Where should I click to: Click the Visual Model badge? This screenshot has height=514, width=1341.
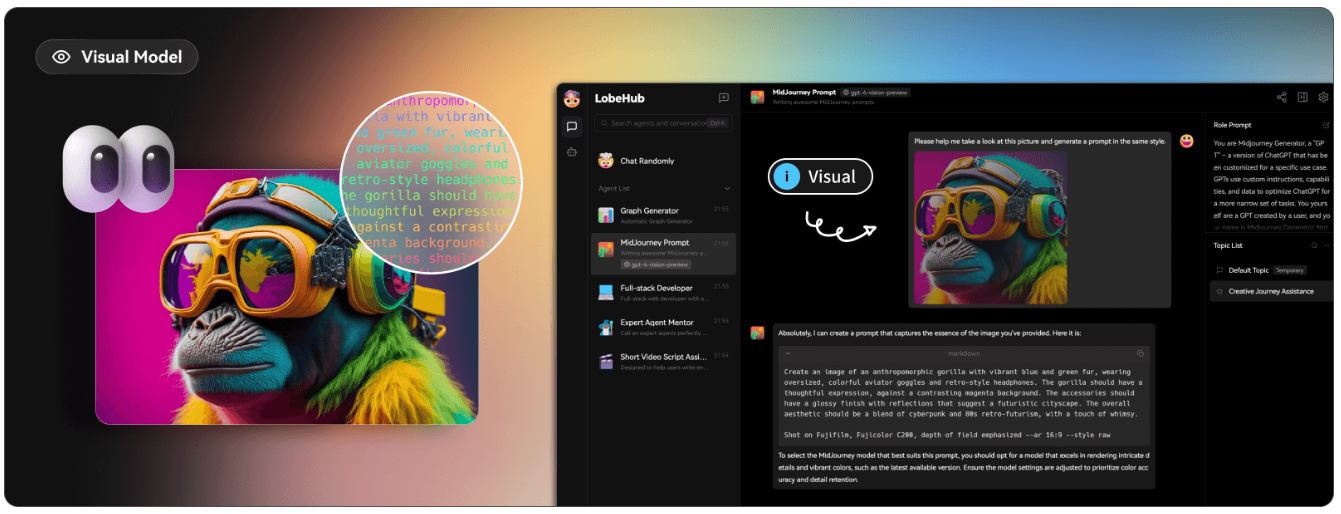click(x=116, y=57)
